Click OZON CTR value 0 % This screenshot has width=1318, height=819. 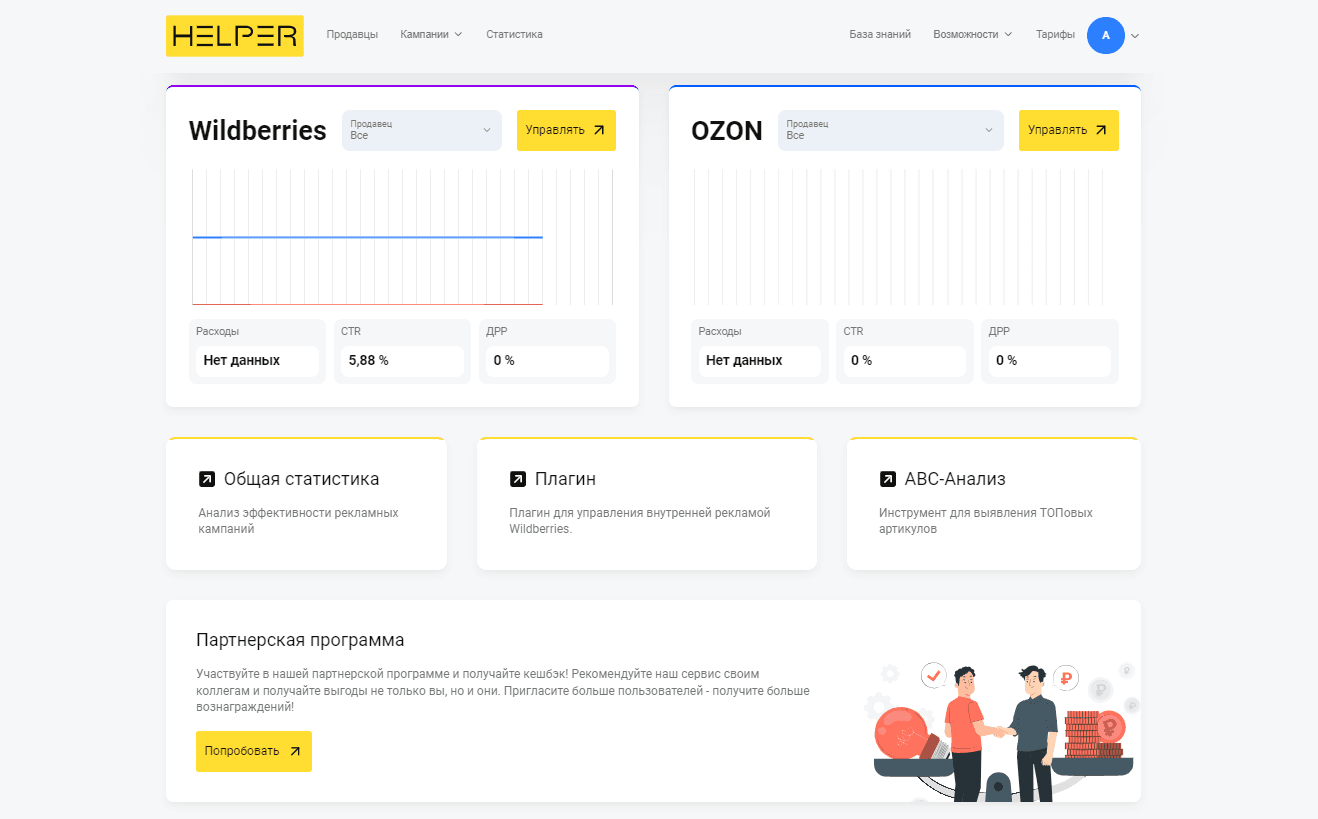tap(905, 361)
